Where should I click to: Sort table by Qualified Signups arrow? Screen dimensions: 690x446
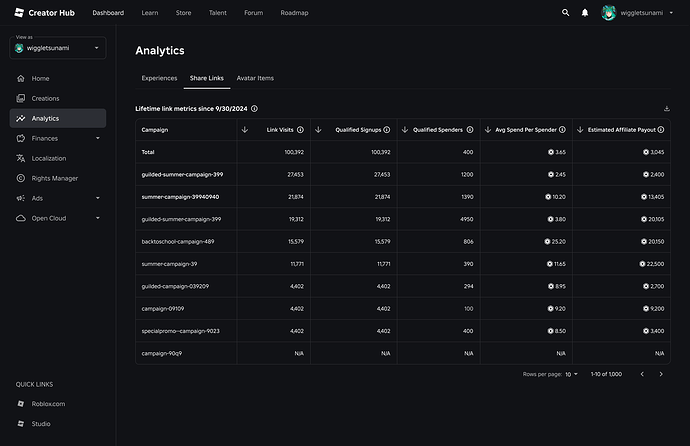tap(319, 129)
